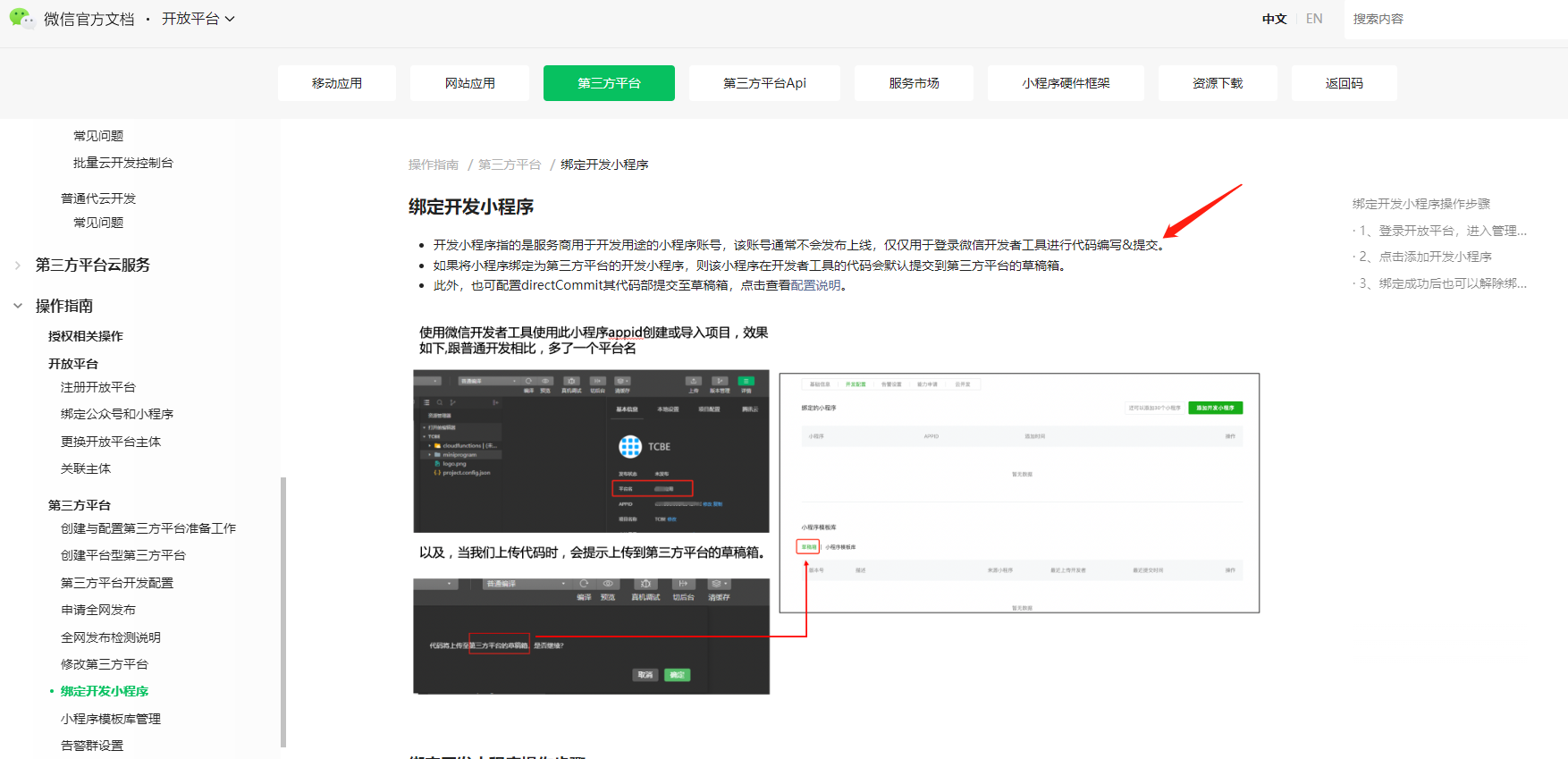Switch language to 中文
The width and height of the screenshot is (1568, 759).
pyautogui.click(x=1274, y=19)
